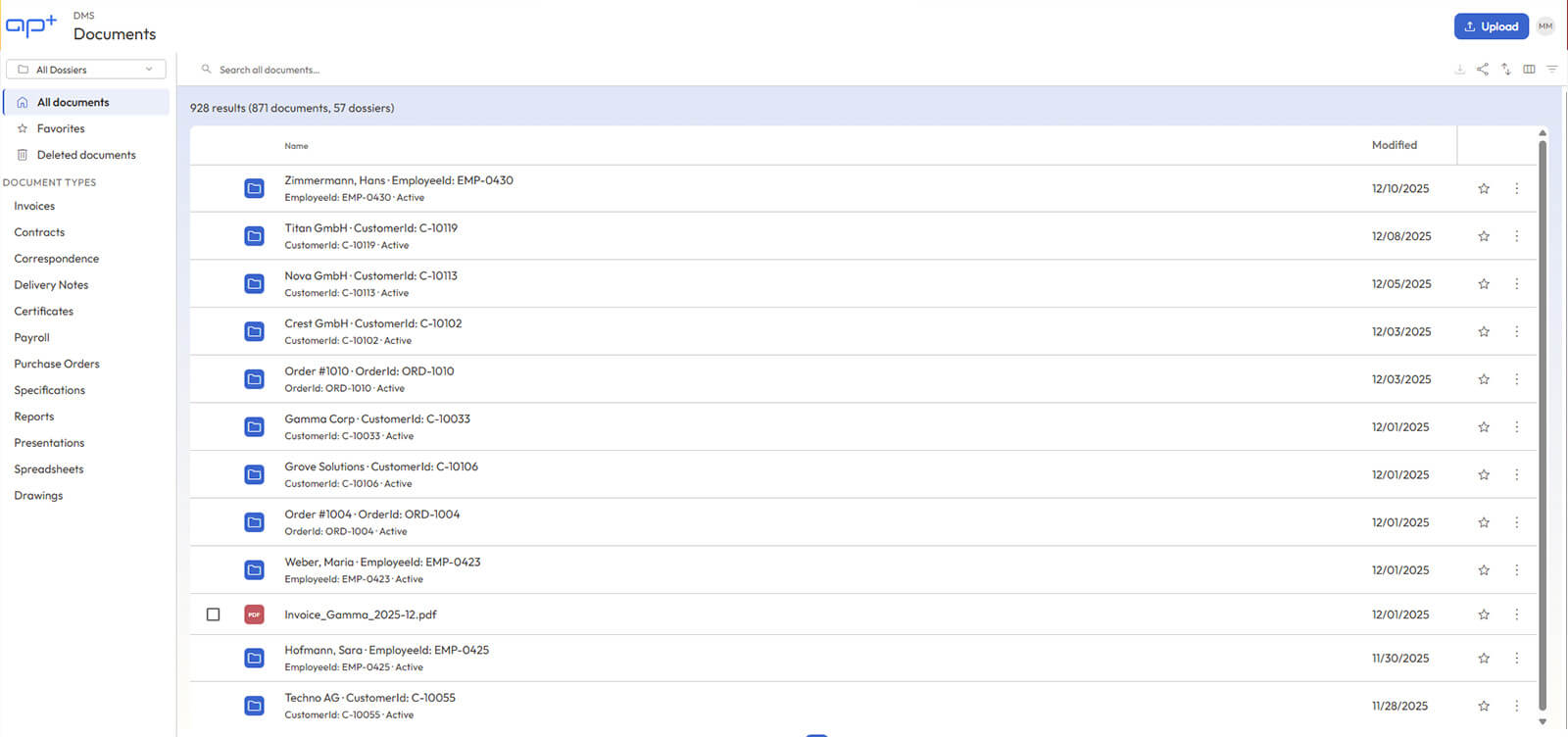Open the Drawings document type
The height and width of the screenshot is (737, 1568).
tap(38, 496)
